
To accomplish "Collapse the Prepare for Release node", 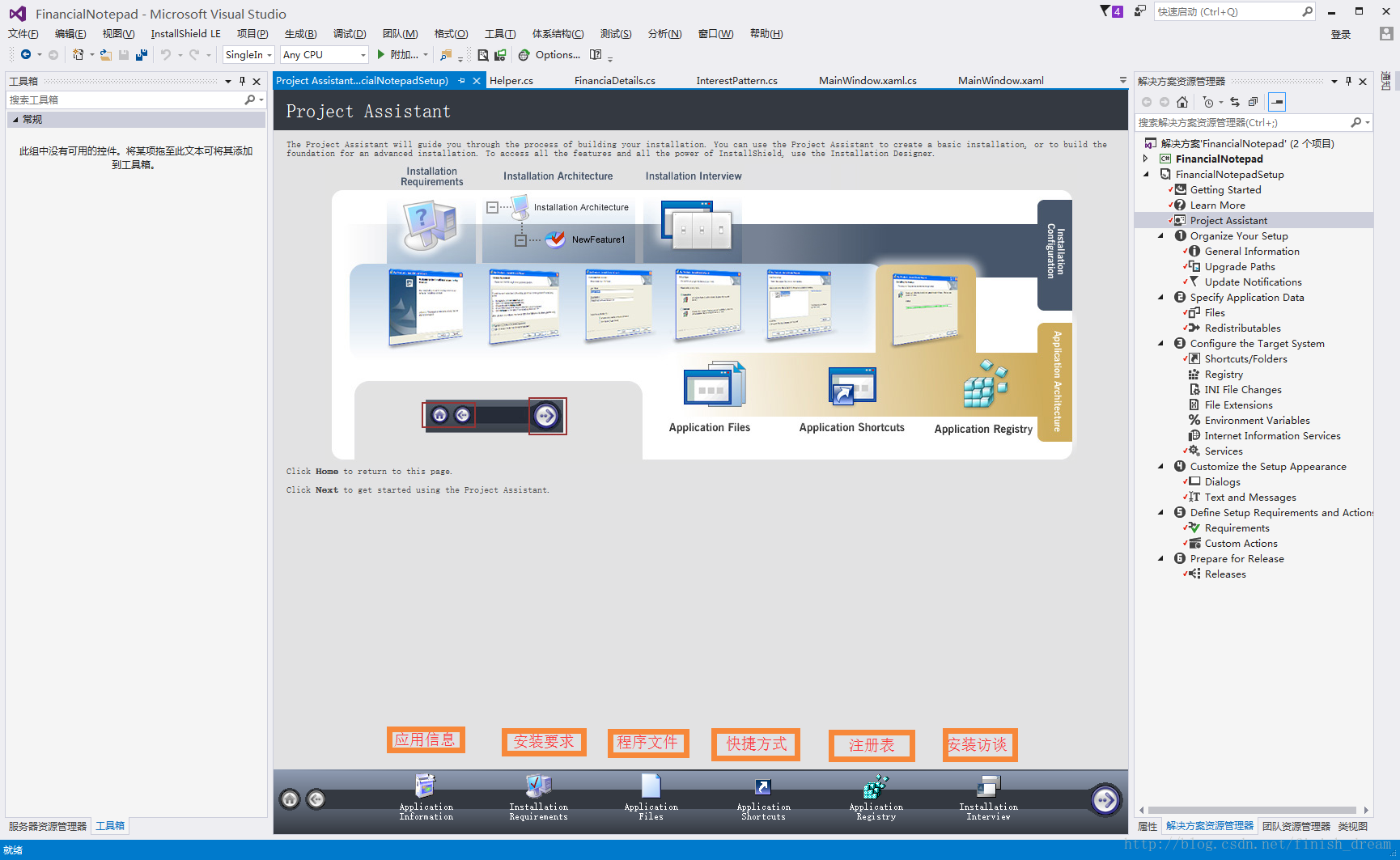I will tap(1160, 558).
